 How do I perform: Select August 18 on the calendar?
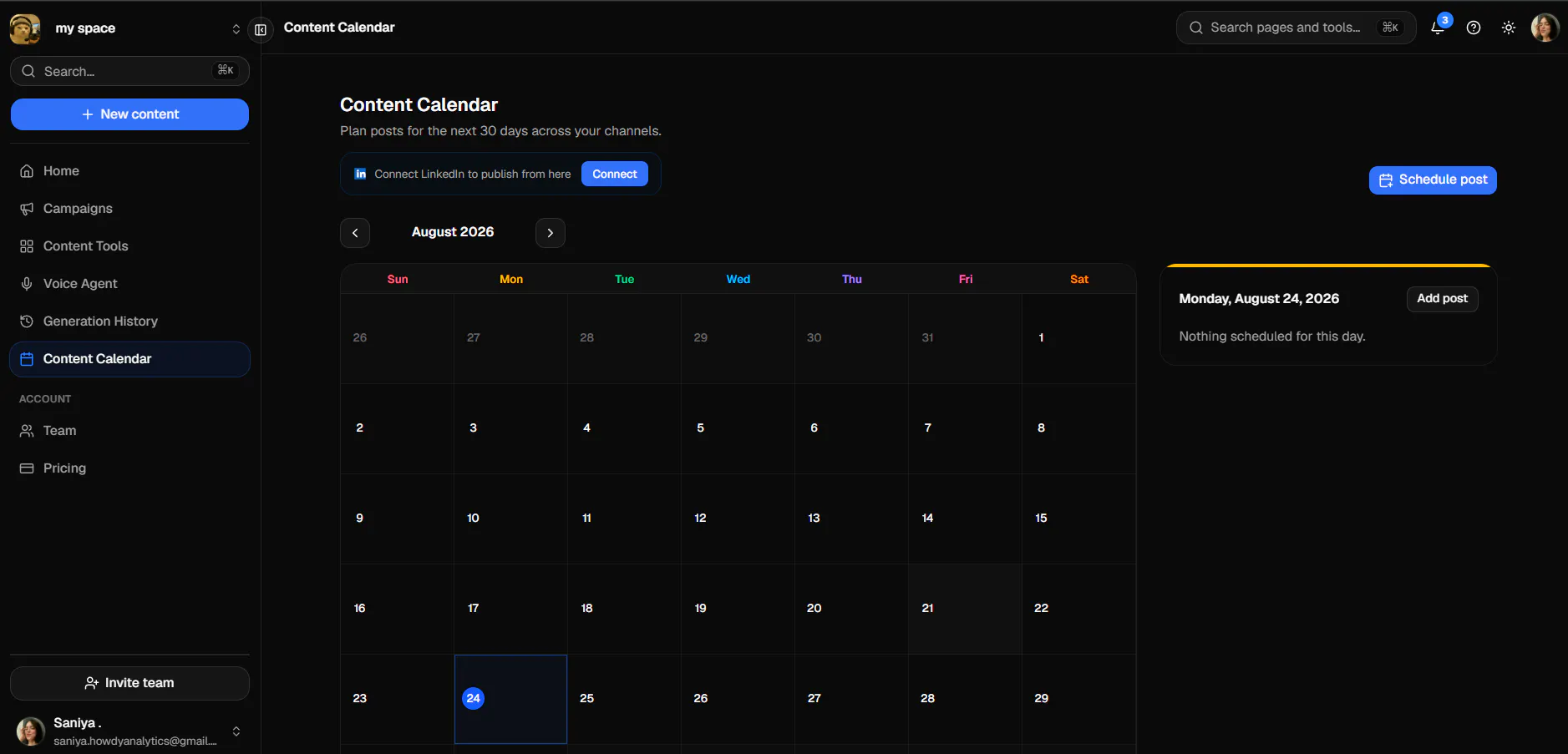[624, 609]
